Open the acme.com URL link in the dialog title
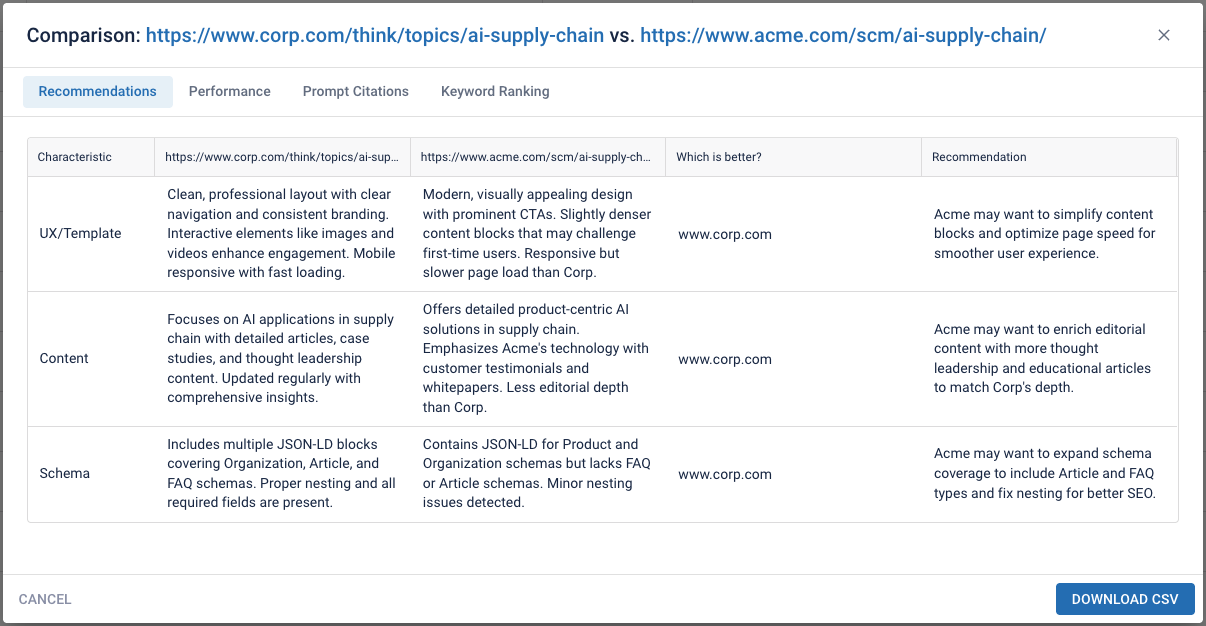 (x=843, y=36)
